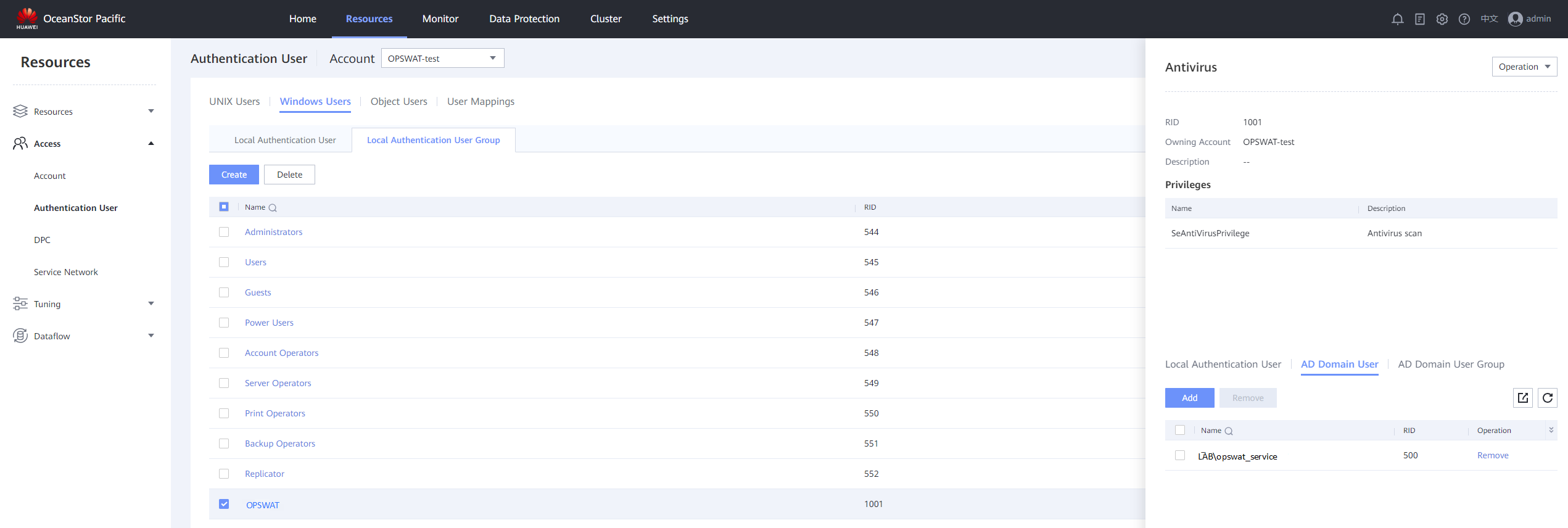Expand the Dataflow sidebar section

pyautogui.click(x=151, y=336)
